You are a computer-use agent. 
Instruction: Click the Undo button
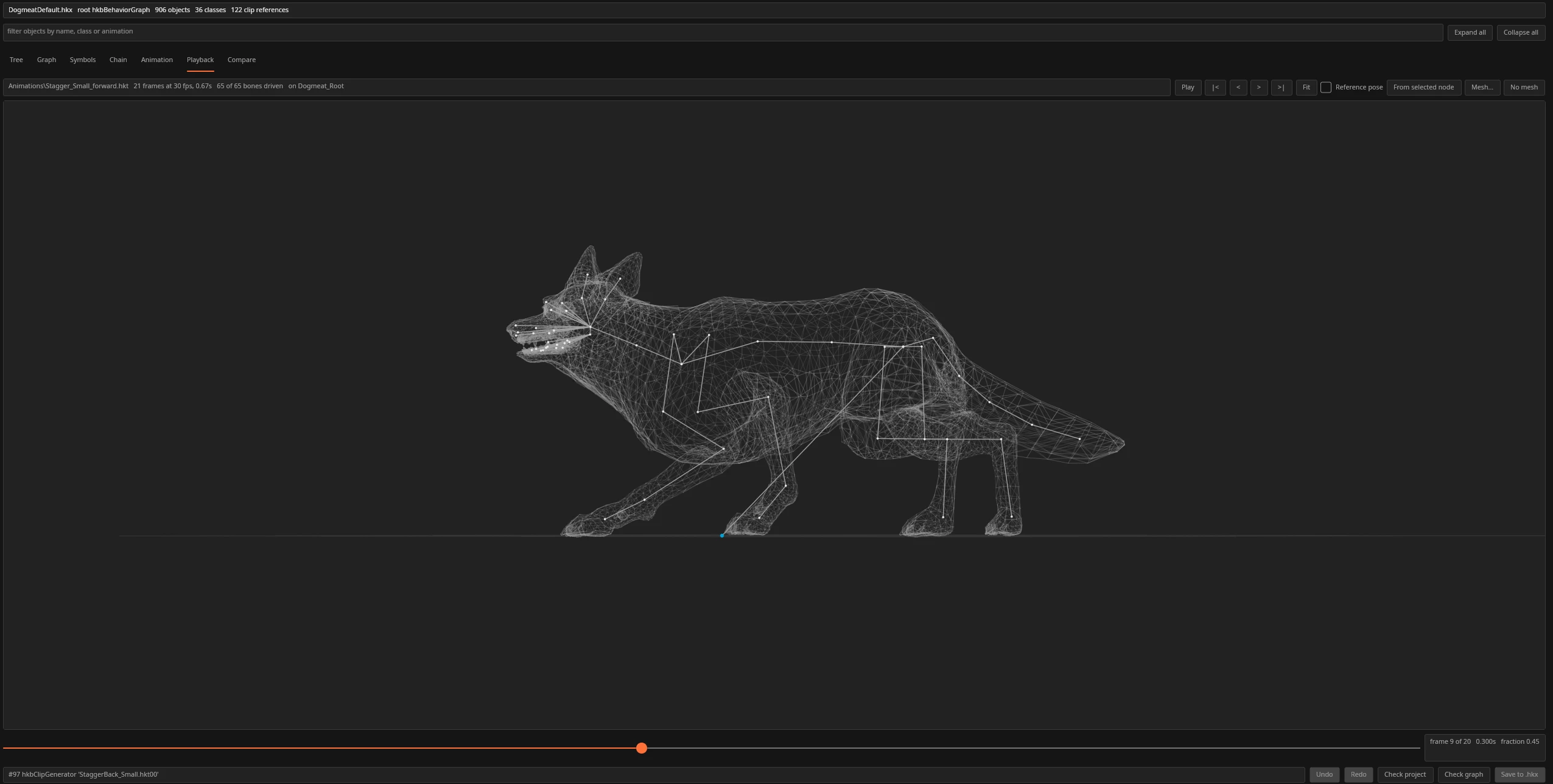1324,774
